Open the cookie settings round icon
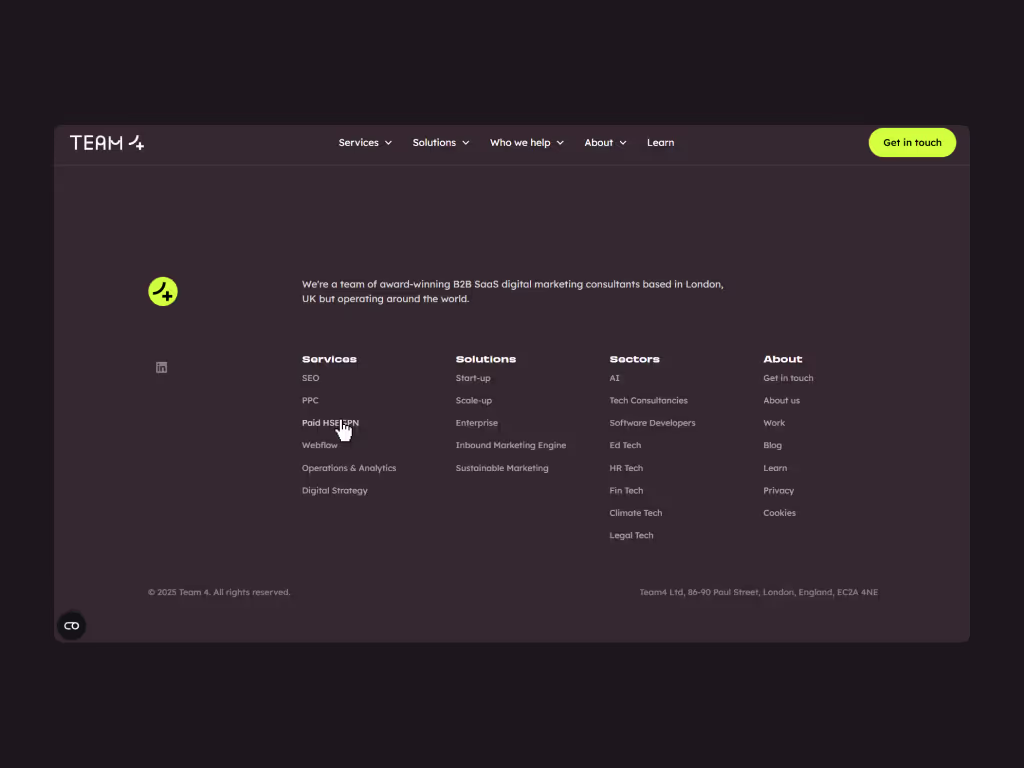Image resolution: width=1024 pixels, height=768 pixels. click(71, 626)
